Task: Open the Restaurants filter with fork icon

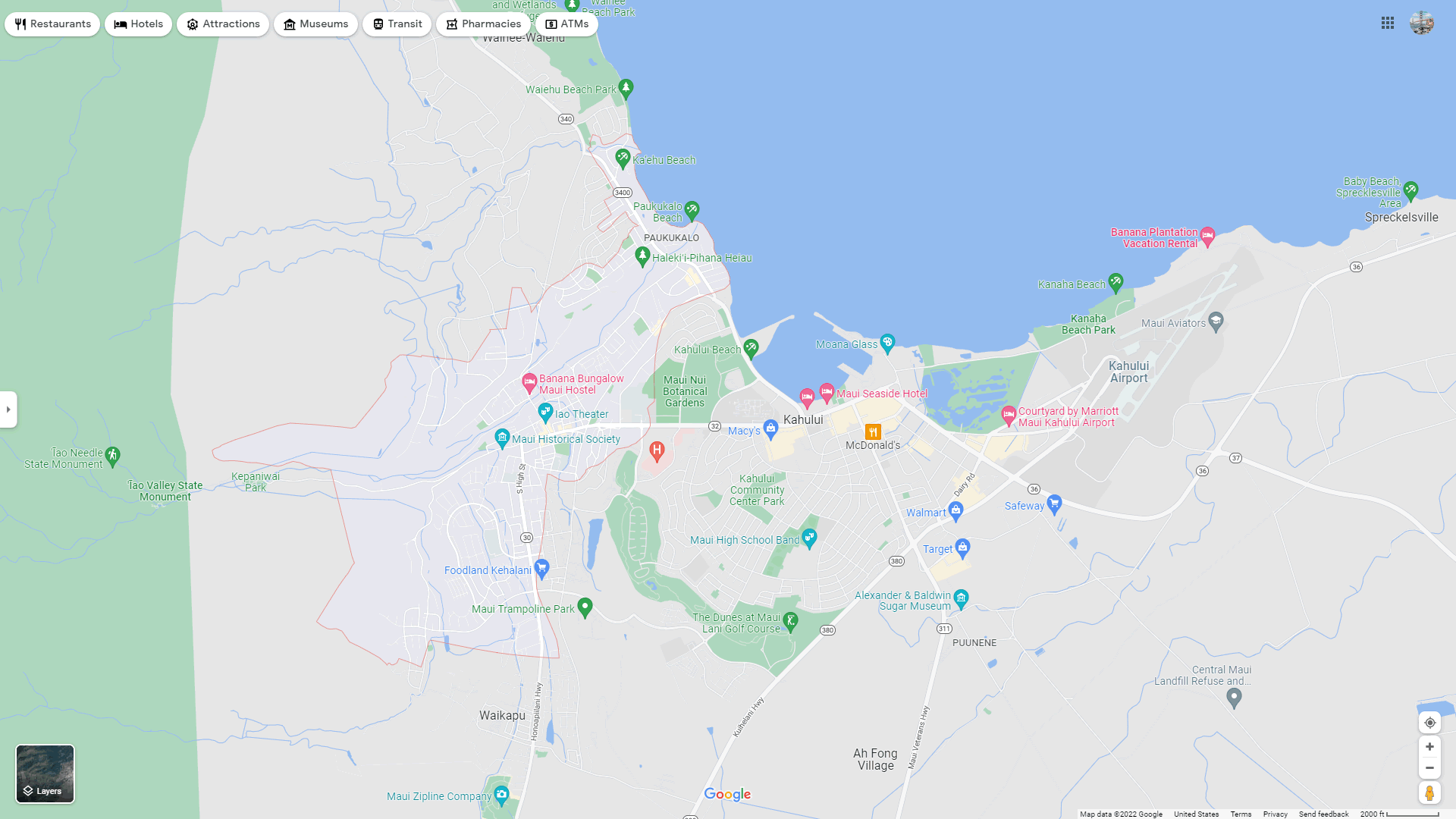Action: [x=52, y=24]
